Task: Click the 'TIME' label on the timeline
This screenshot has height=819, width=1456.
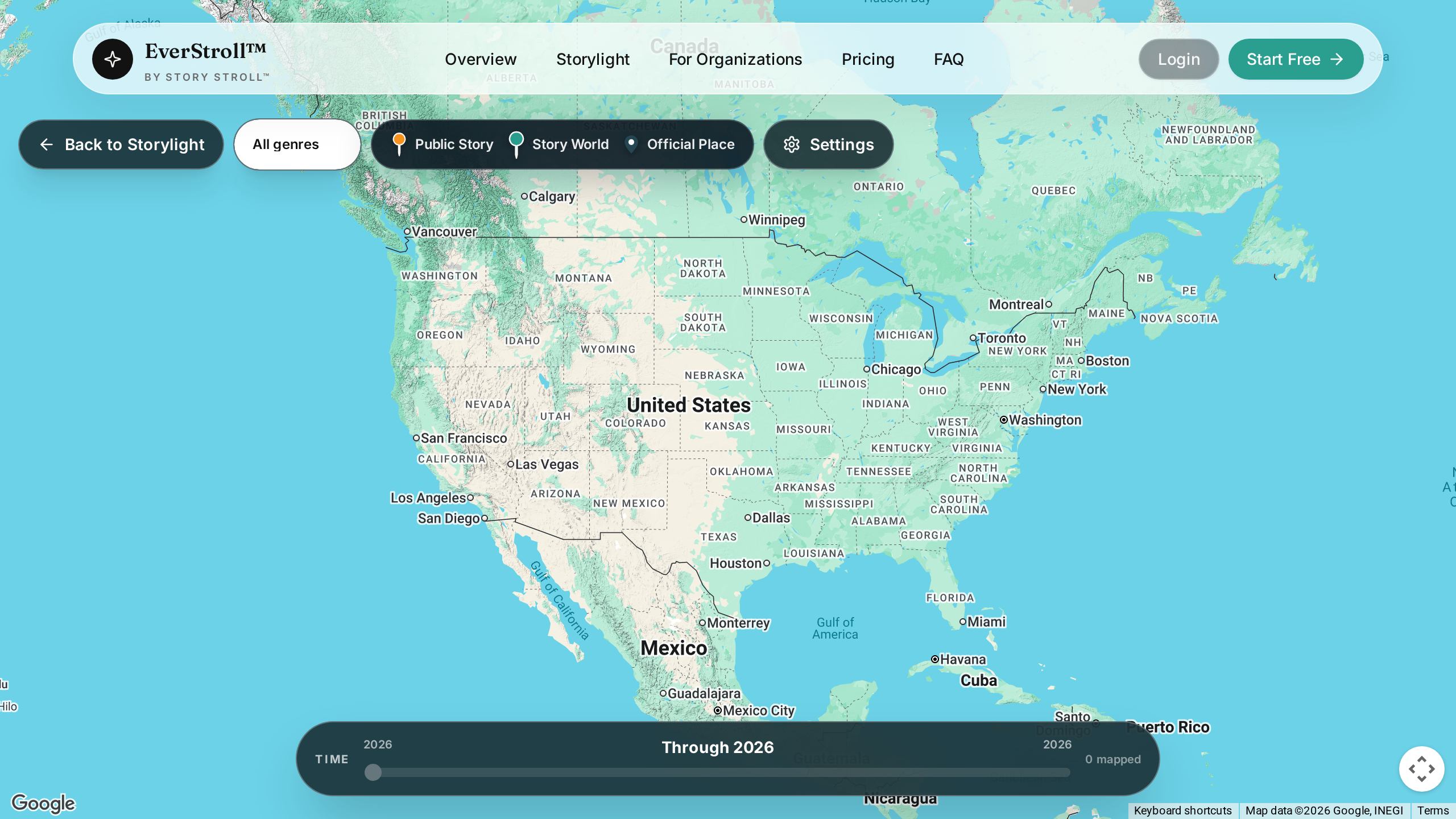Action: (x=332, y=759)
